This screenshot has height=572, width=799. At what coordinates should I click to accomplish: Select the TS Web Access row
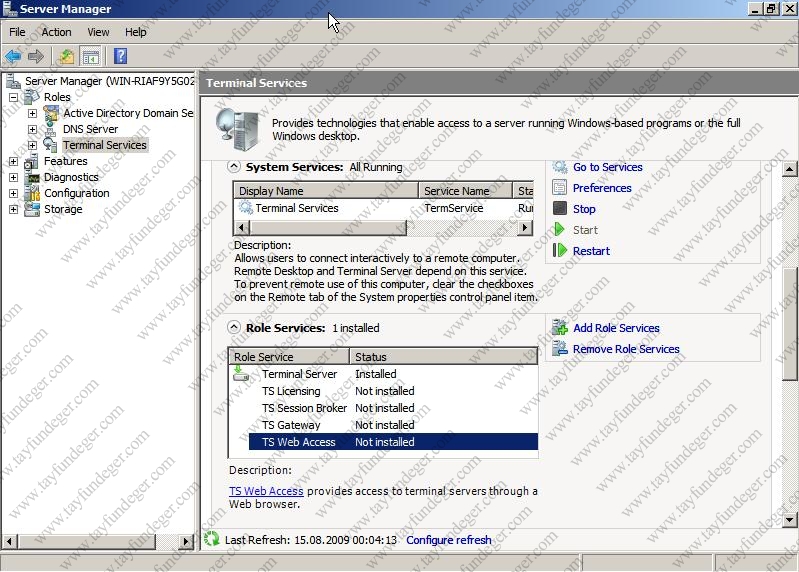click(393, 442)
